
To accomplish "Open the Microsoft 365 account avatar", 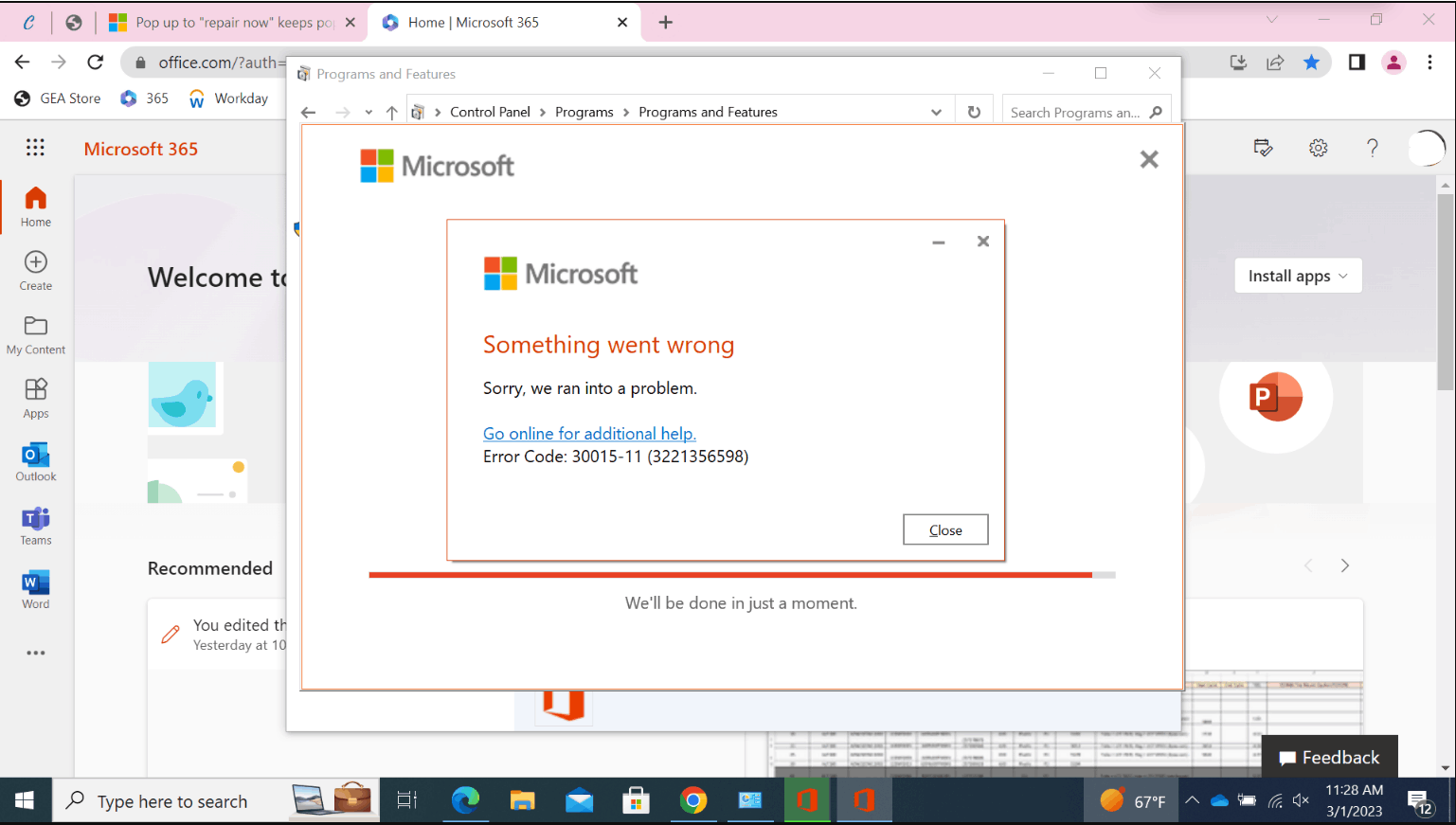I will click(x=1427, y=148).
